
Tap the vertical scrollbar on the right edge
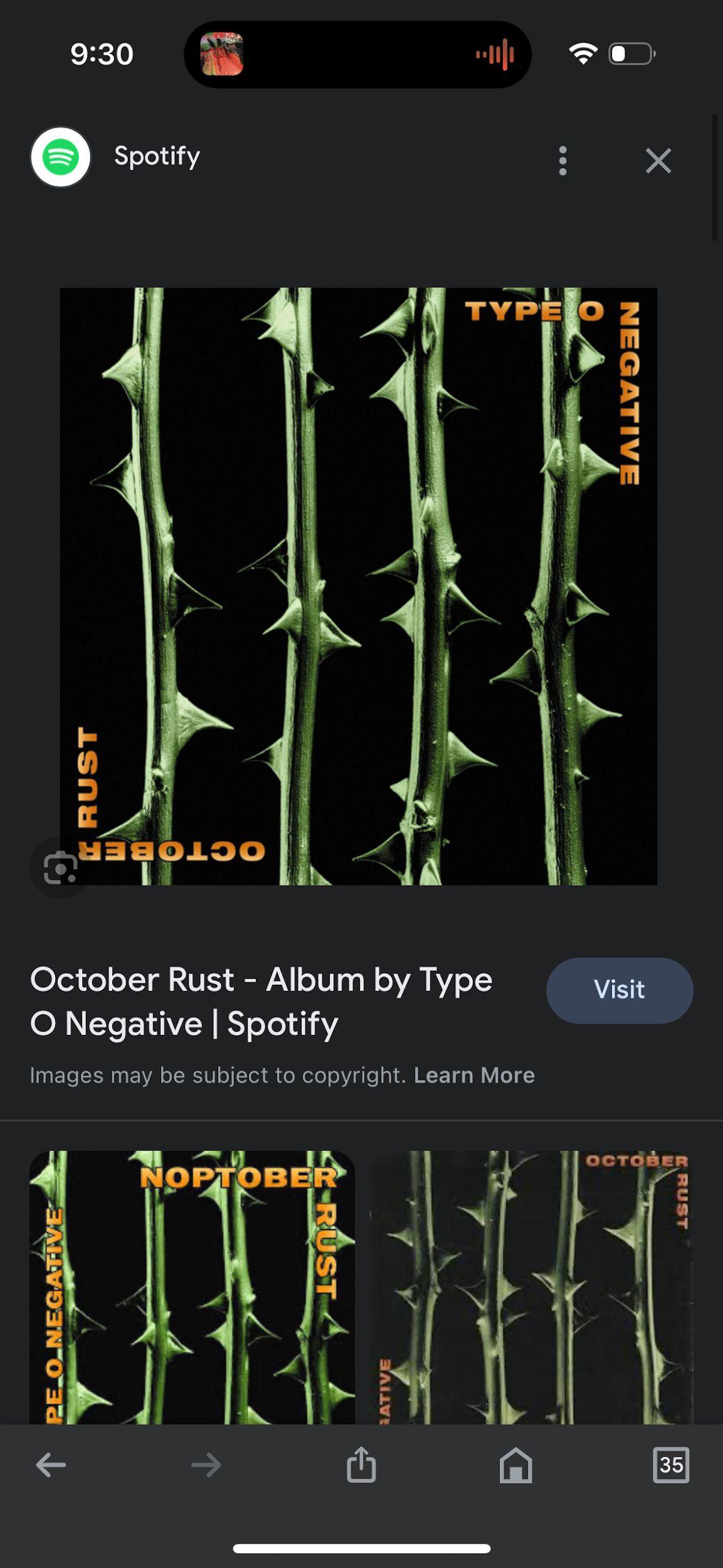tap(714, 177)
